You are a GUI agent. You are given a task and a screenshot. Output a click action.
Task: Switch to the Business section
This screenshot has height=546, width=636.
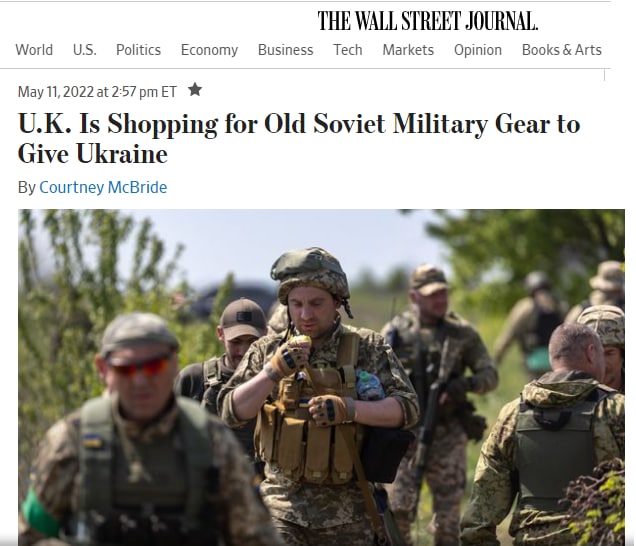click(286, 50)
